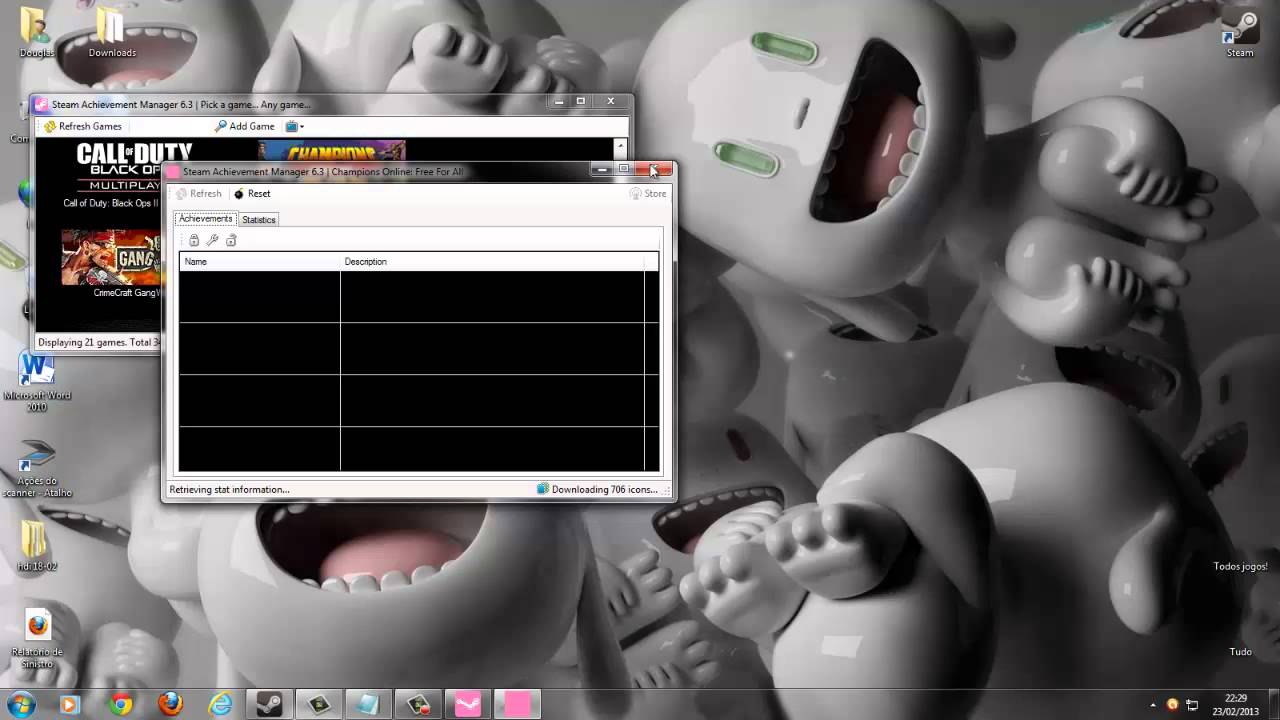Click the Invert All wrench icon
This screenshot has height=720, width=1280.
click(212, 240)
